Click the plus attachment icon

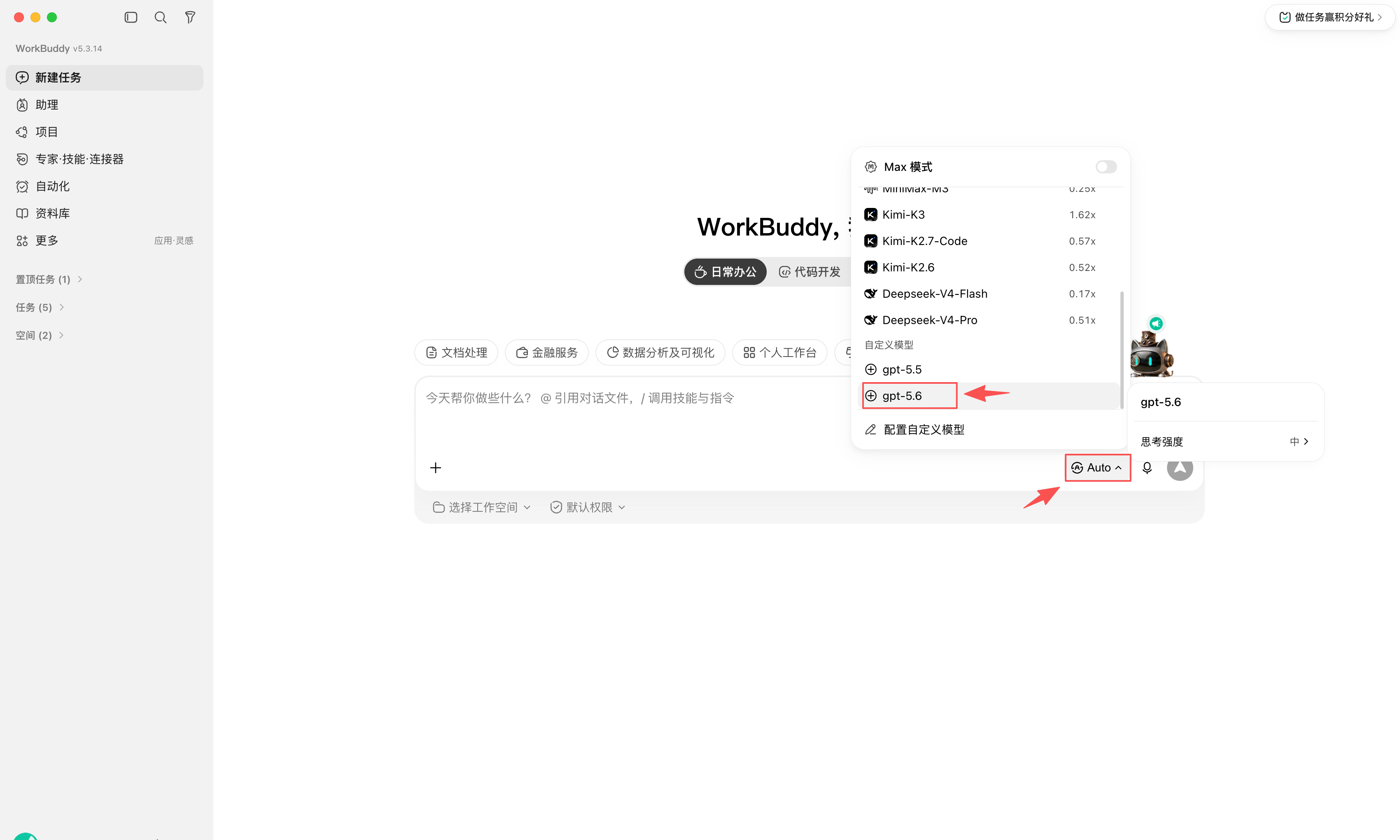pos(435,467)
